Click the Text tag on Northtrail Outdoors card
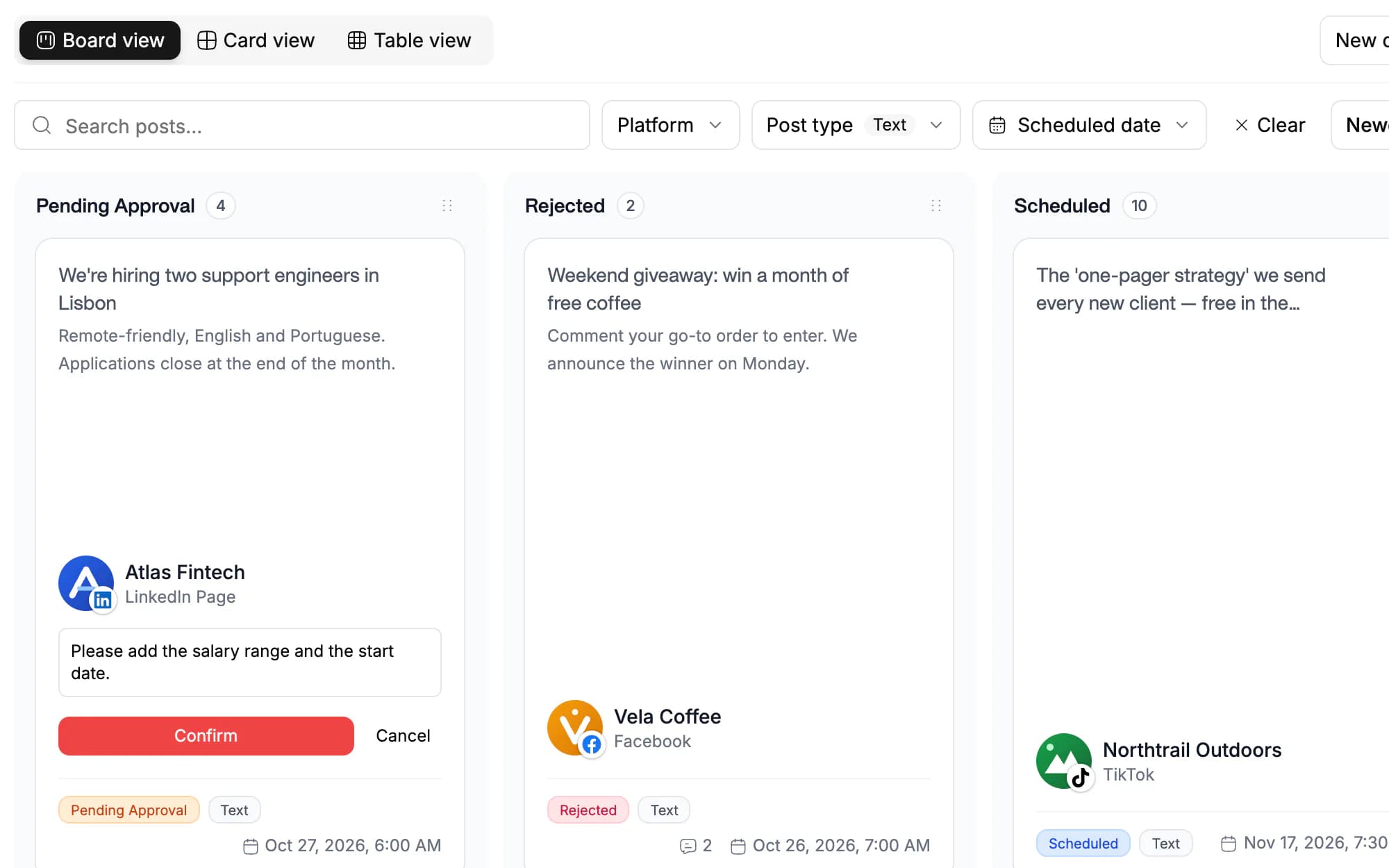 (1166, 843)
